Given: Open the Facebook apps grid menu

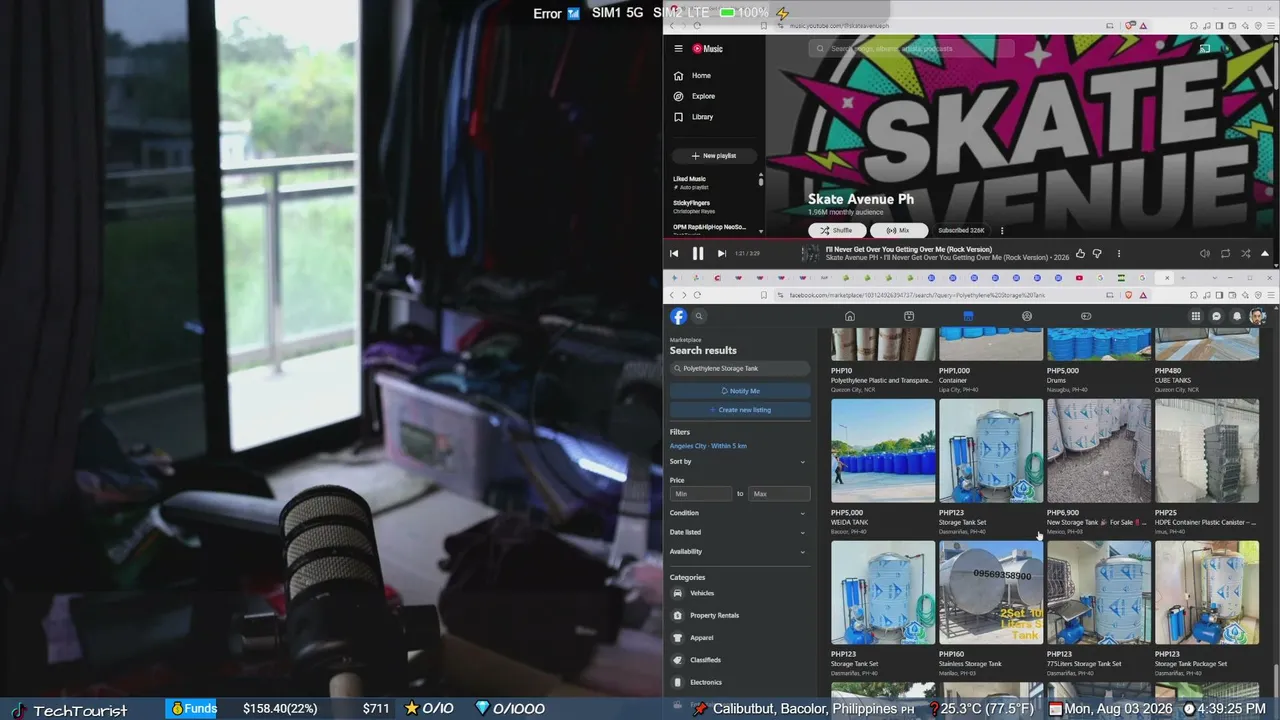Looking at the screenshot, I should click(x=1195, y=316).
